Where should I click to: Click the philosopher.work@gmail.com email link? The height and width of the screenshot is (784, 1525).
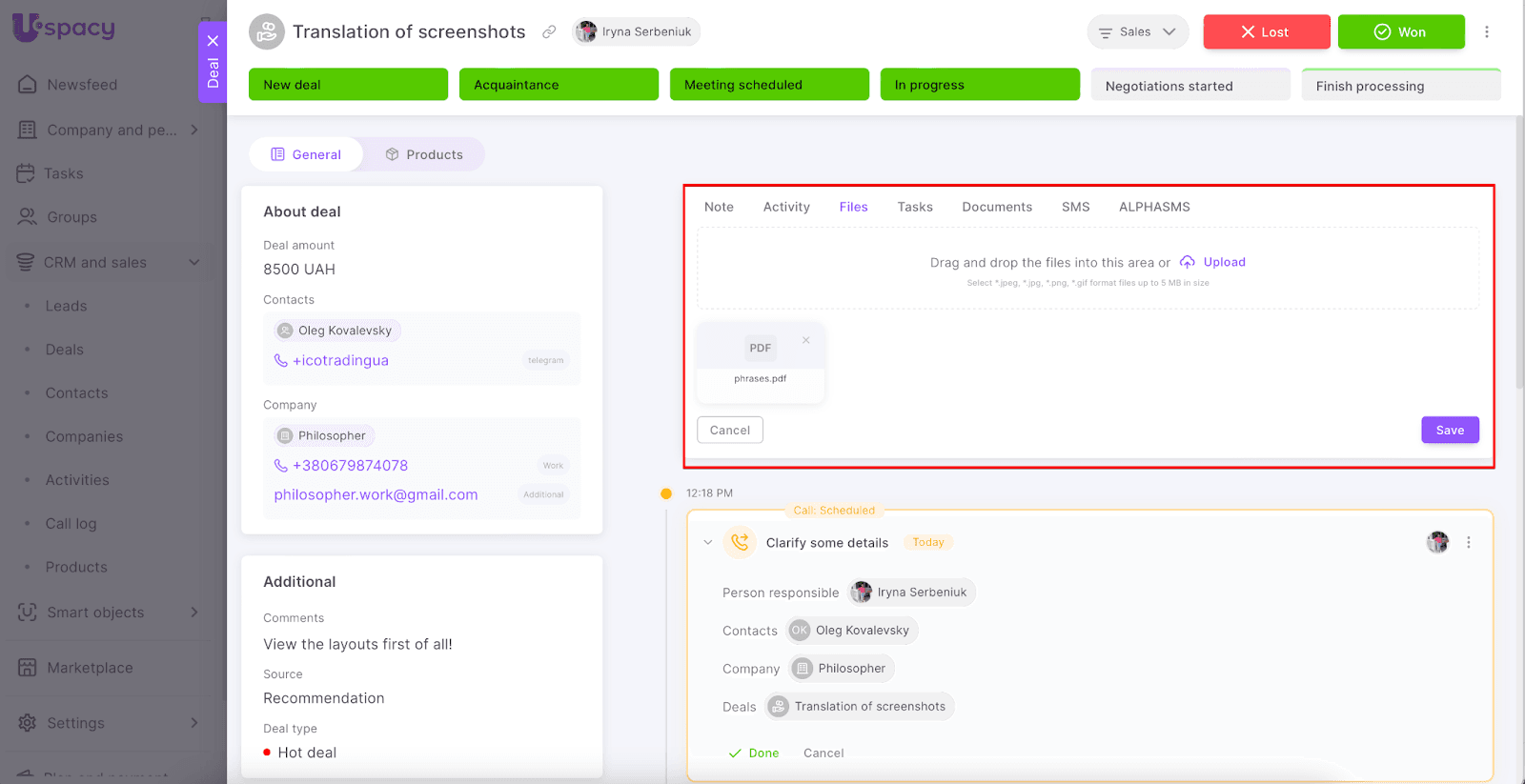pos(376,494)
